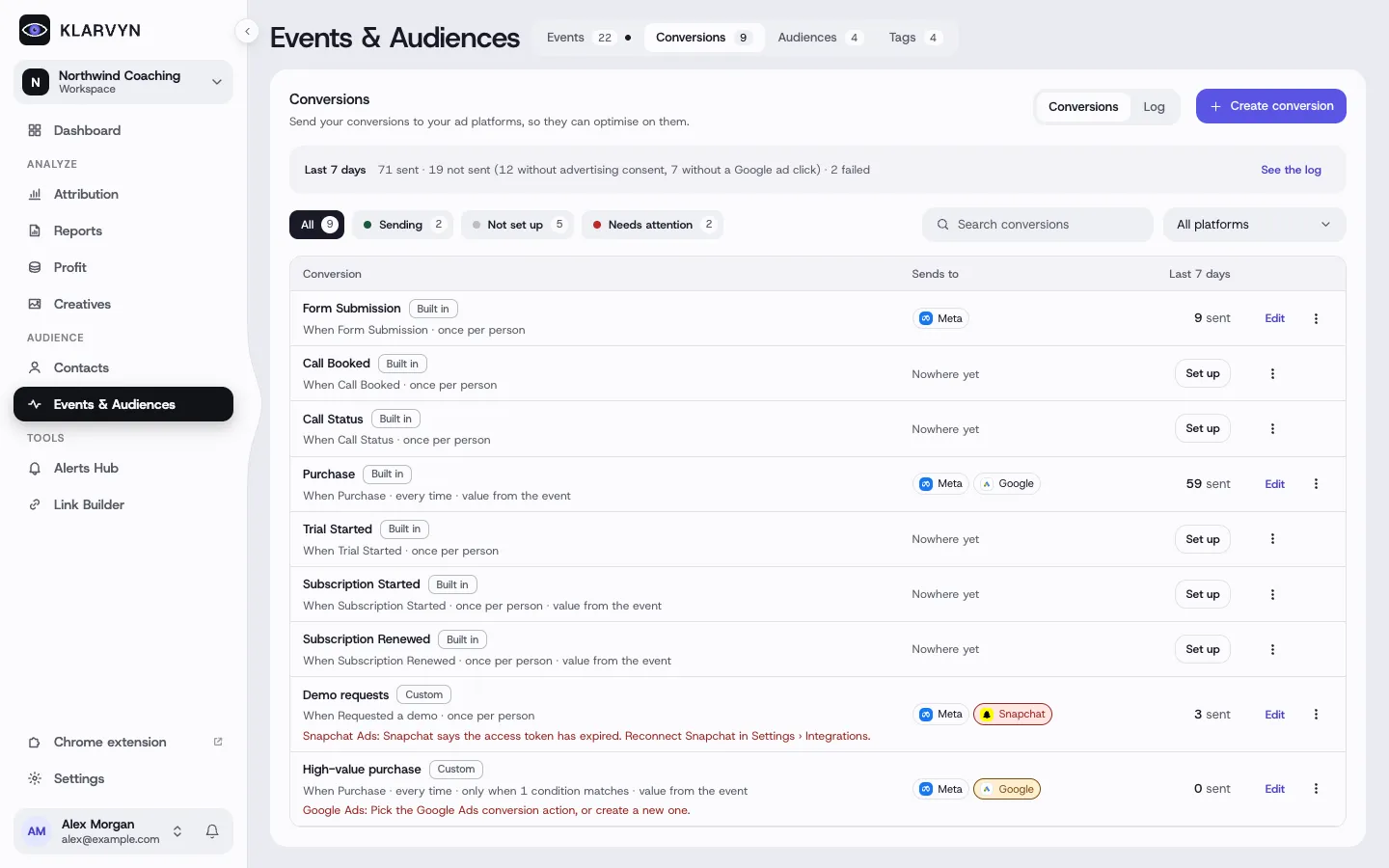1389x868 pixels.
Task: Open the Chrome extension link
Action: pyautogui.click(x=123, y=742)
